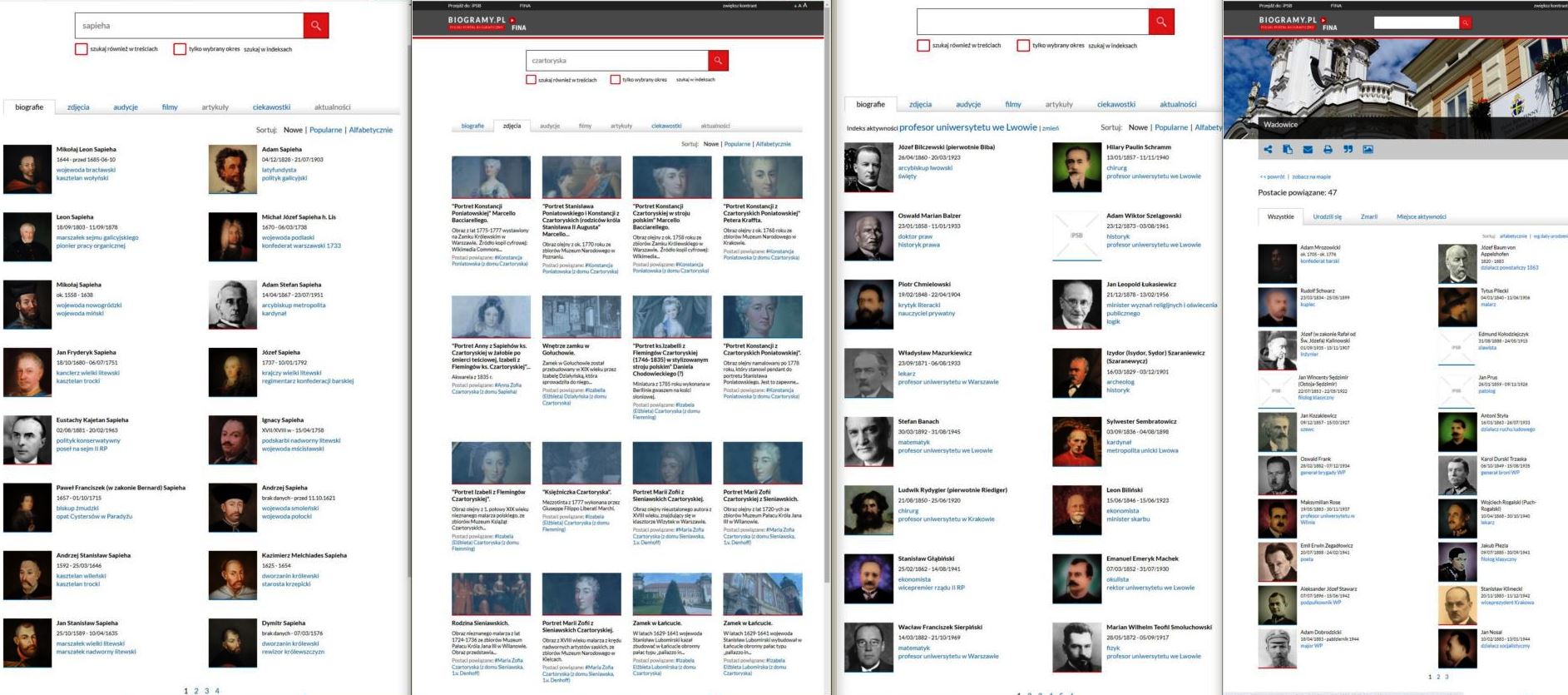
Task: Click the czartoryska search input field
Action: [617, 61]
